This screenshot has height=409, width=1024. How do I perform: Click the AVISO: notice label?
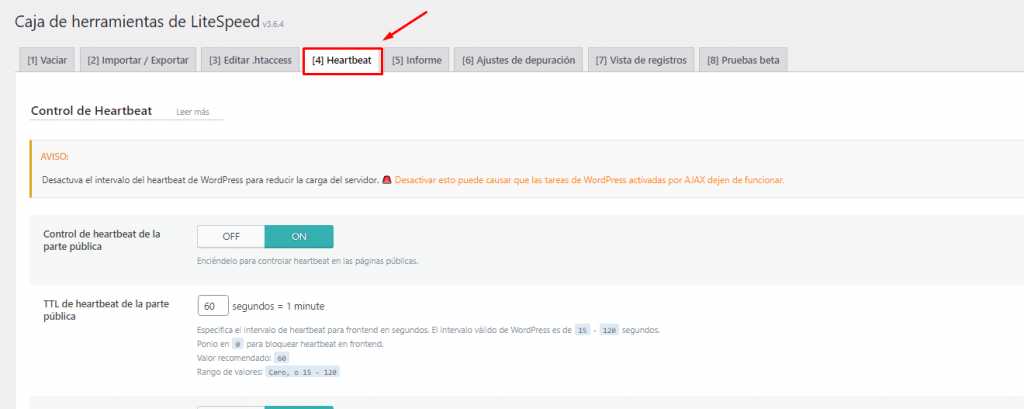coord(55,157)
